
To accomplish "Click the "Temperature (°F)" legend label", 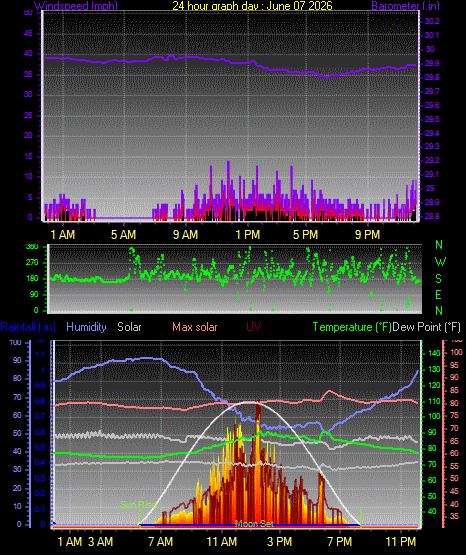I will [352, 327].
